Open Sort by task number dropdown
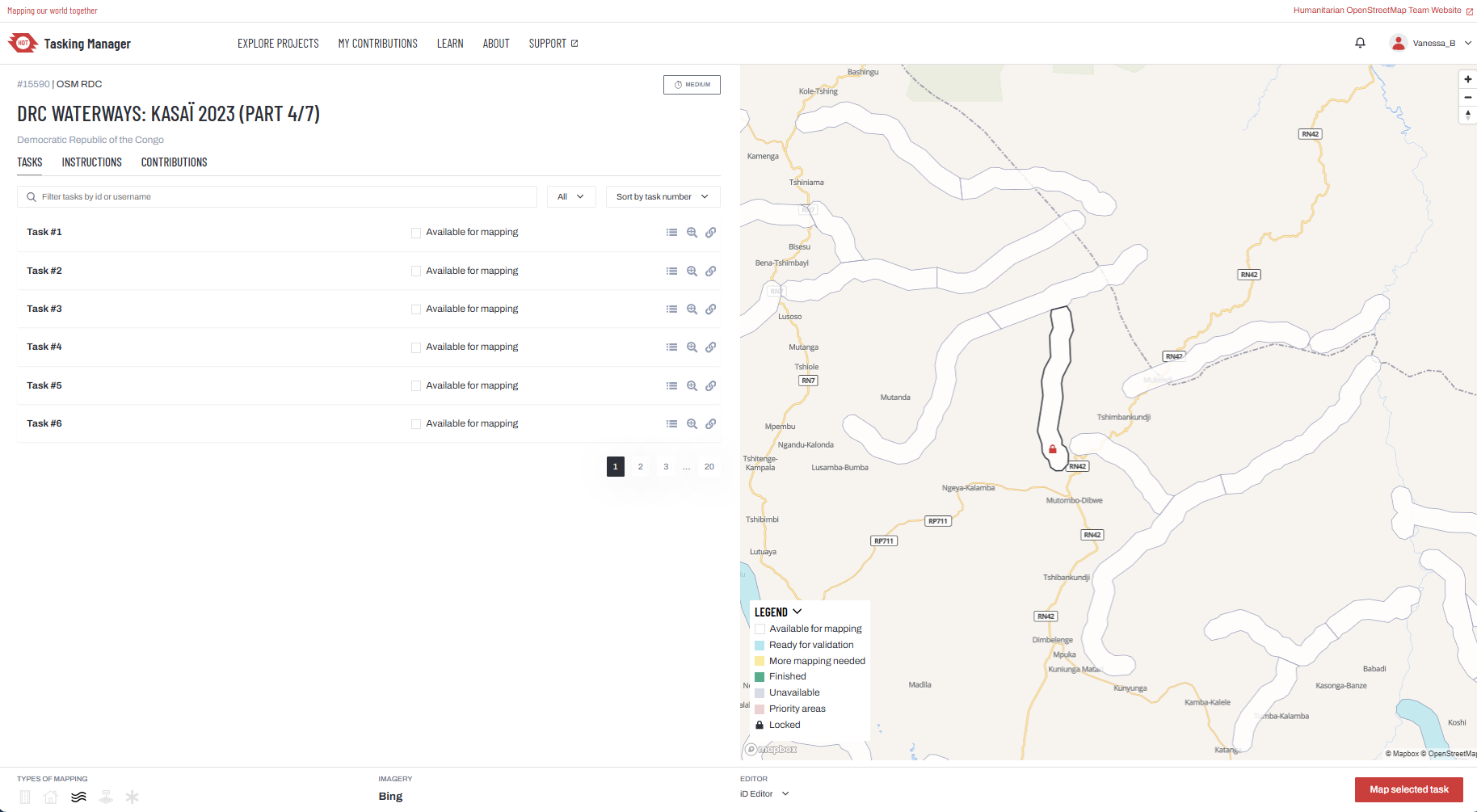1477x812 pixels. click(x=663, y=197)
